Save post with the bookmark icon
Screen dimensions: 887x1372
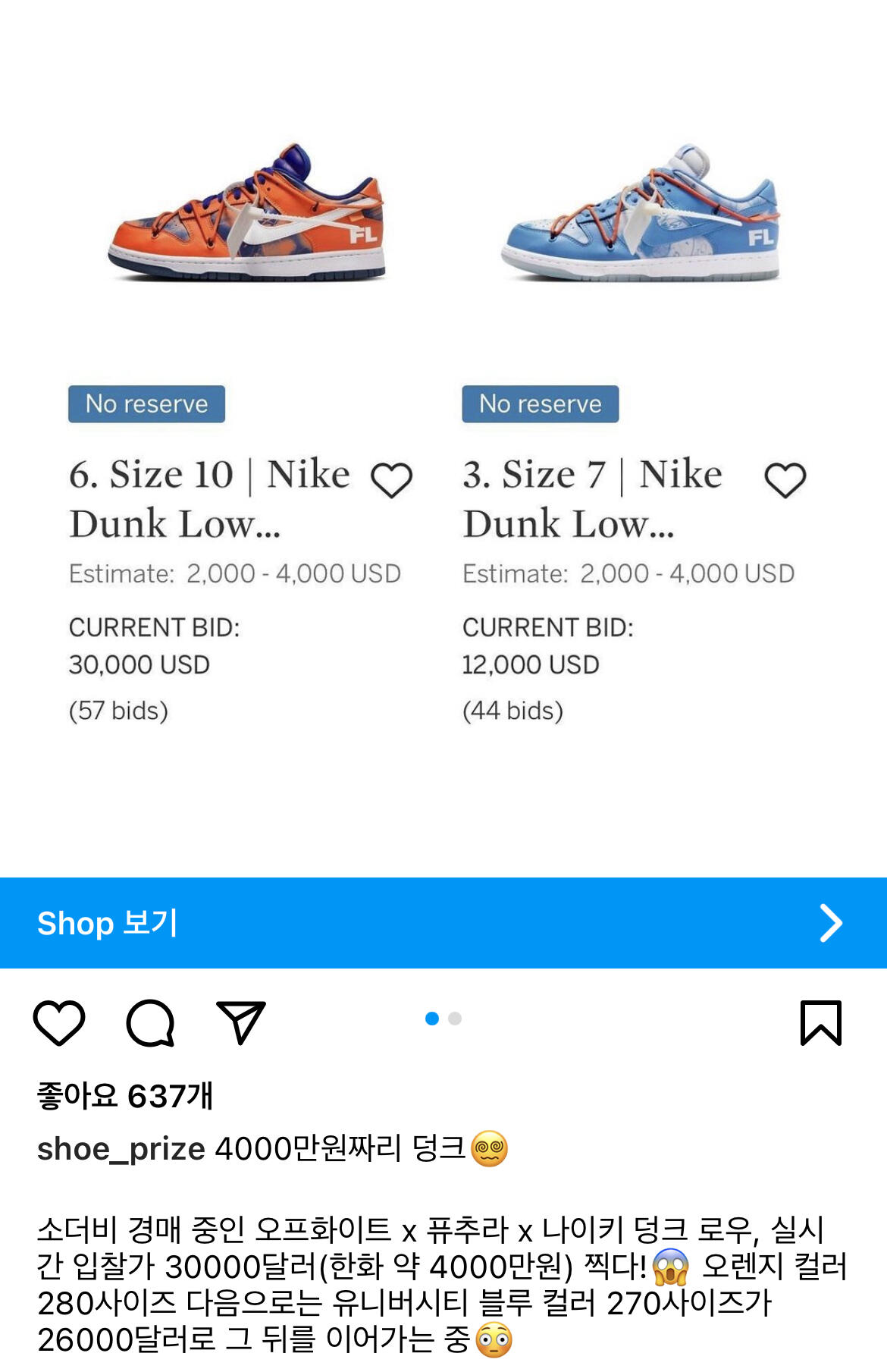click(x=821, y=1022)
